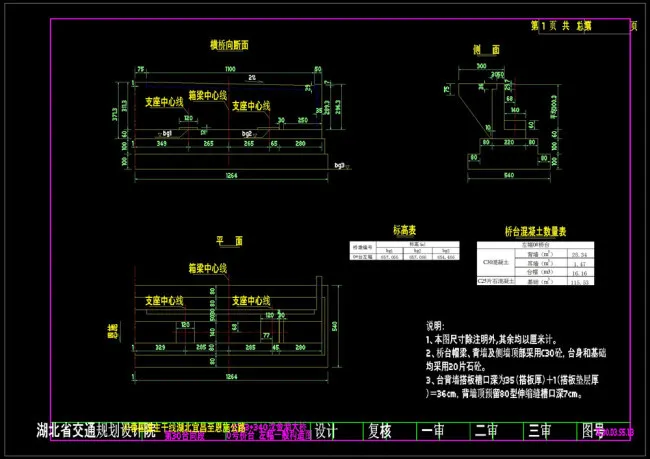This screenshot has width=650, height=459.
Task: Click the C30混凝土 cell in quantity table
Action: [x=496, y=262]
